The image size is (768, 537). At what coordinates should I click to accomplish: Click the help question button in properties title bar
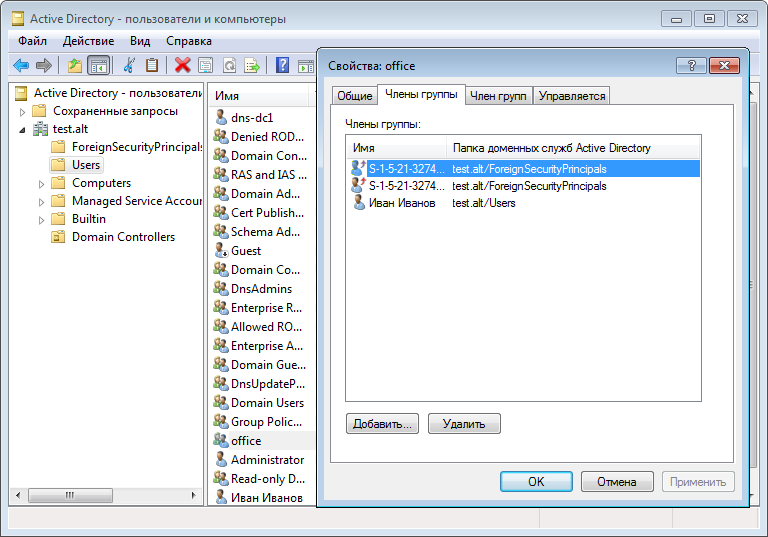click(691, 66)
